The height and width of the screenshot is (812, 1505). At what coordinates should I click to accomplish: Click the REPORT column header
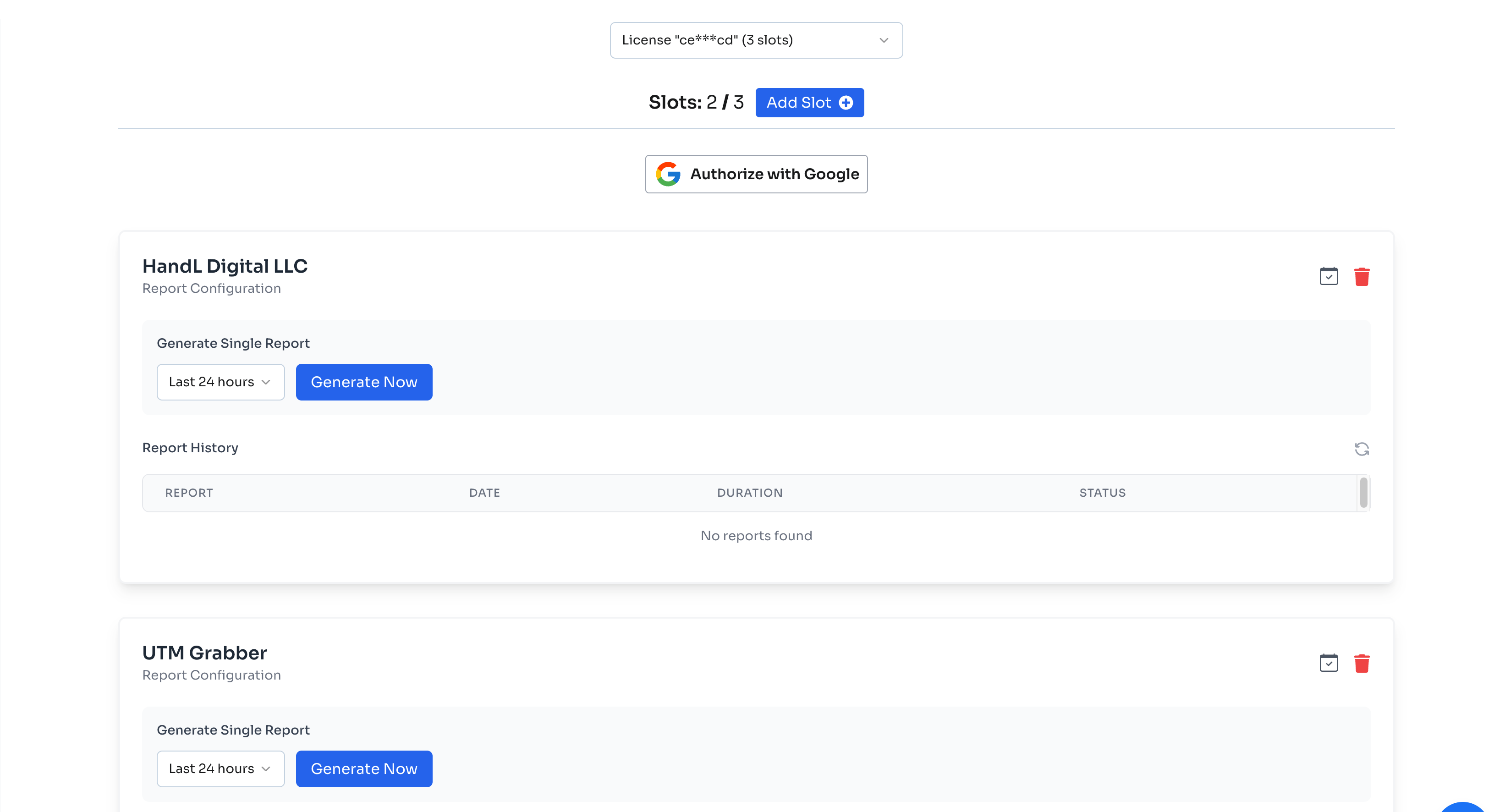tap(189, 493)
